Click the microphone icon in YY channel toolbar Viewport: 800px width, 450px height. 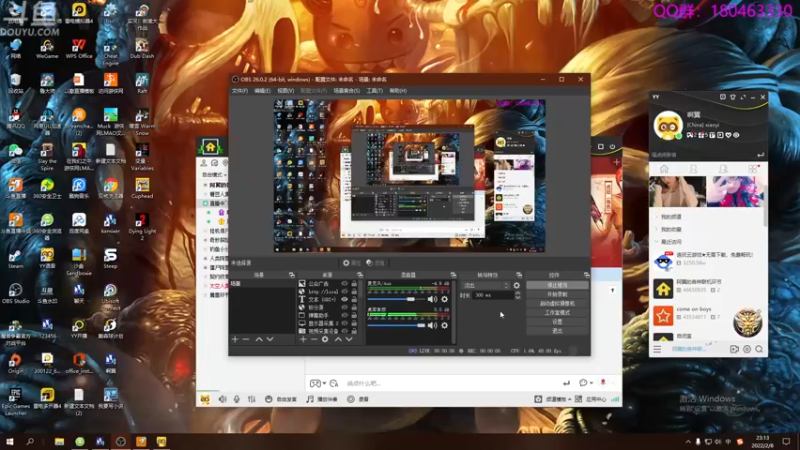tap(237, 399)
